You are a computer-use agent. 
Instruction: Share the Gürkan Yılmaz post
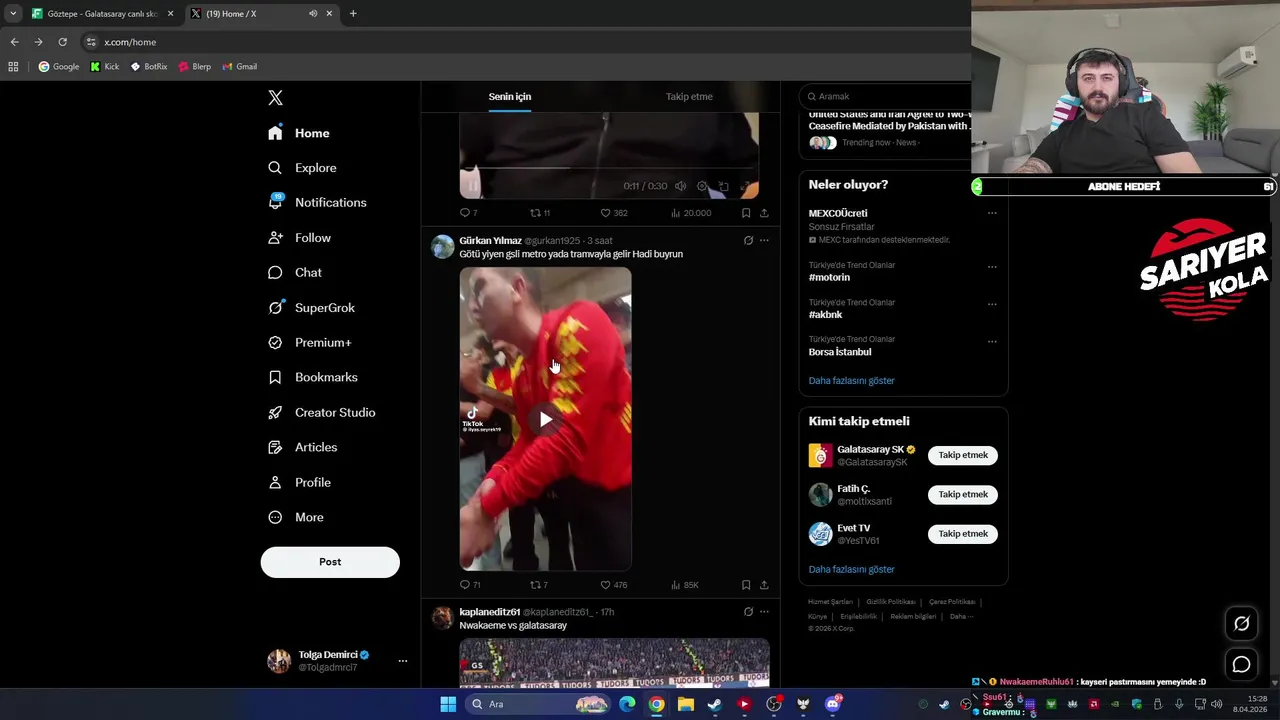[764, 585]
